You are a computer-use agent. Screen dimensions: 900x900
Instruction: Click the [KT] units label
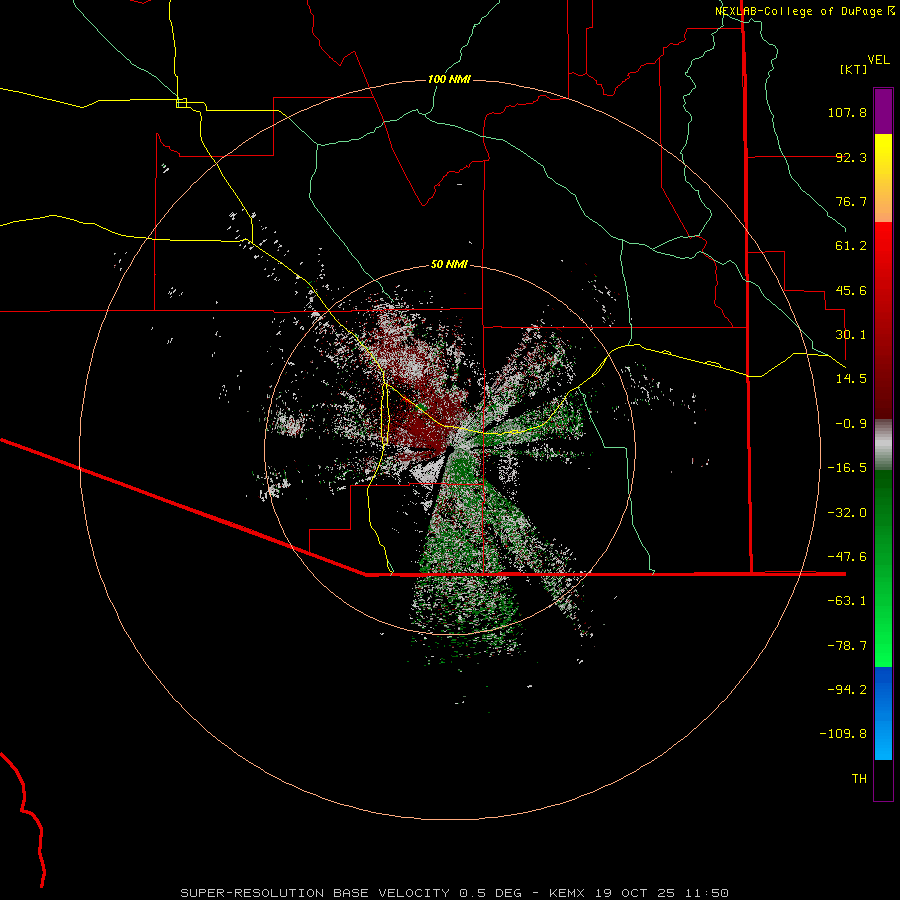pyautogui.click(x=853, y=69)
